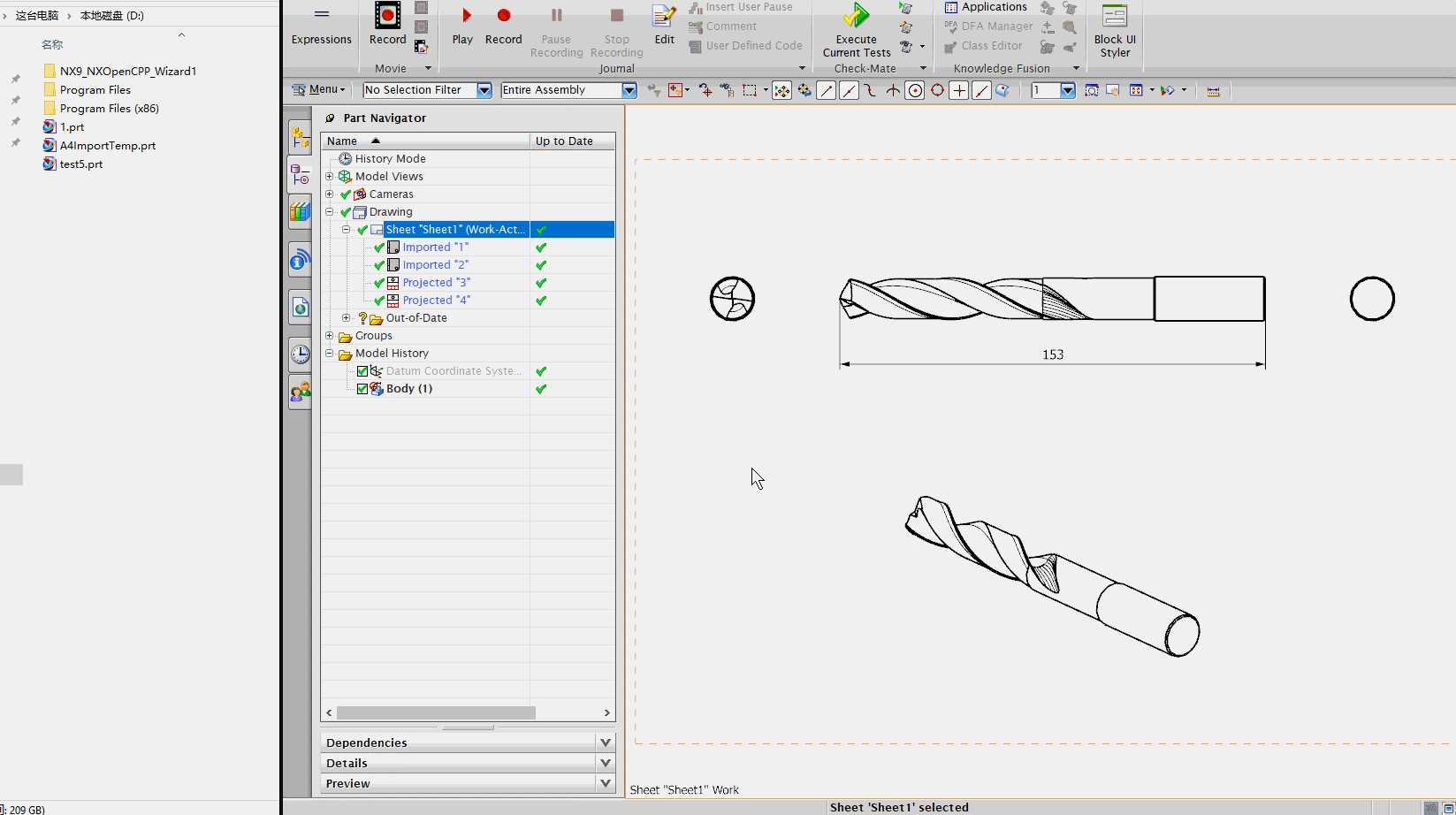Image resolution: width=1456 pixels, height=815 pixels.
Task: Open Reuse Library books sidebar tab
Action: point(301,212)
